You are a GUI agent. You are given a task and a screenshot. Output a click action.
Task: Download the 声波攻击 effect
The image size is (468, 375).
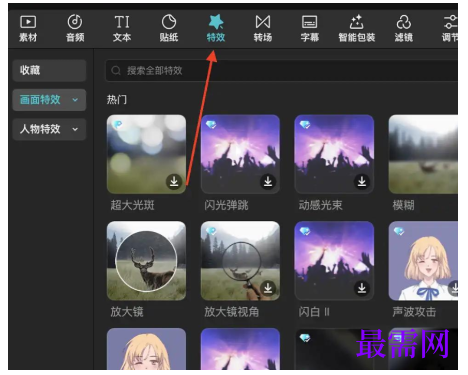point(453,288)
